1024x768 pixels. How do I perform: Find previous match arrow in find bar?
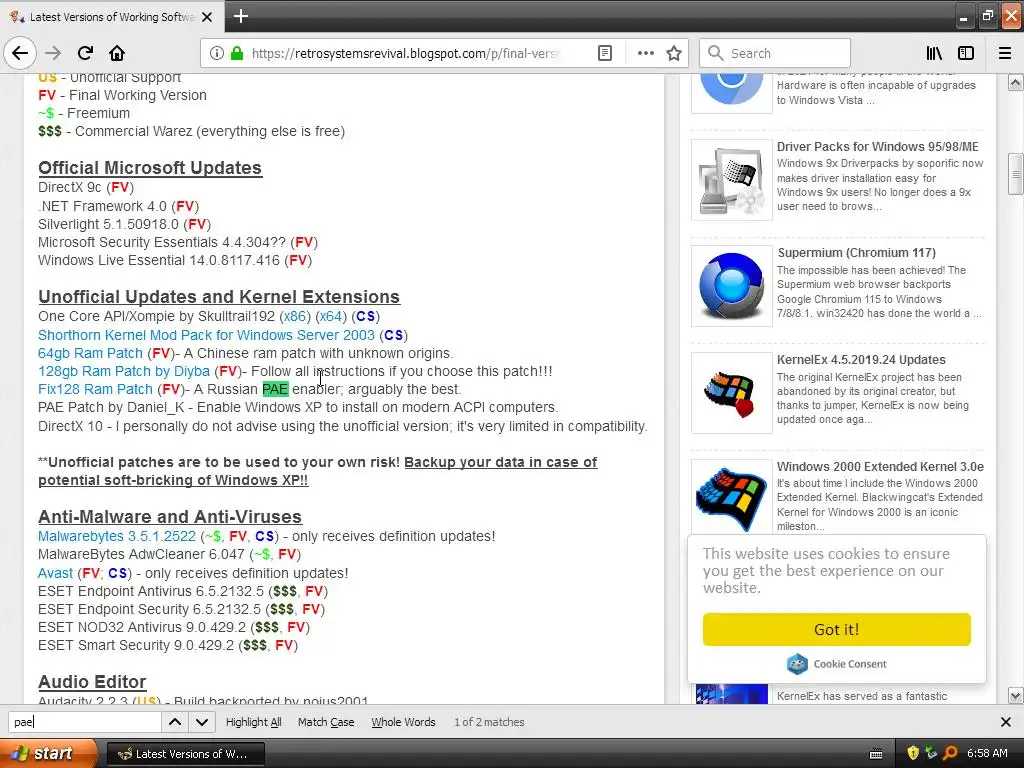pyautogui.click(x=175, y=722)
